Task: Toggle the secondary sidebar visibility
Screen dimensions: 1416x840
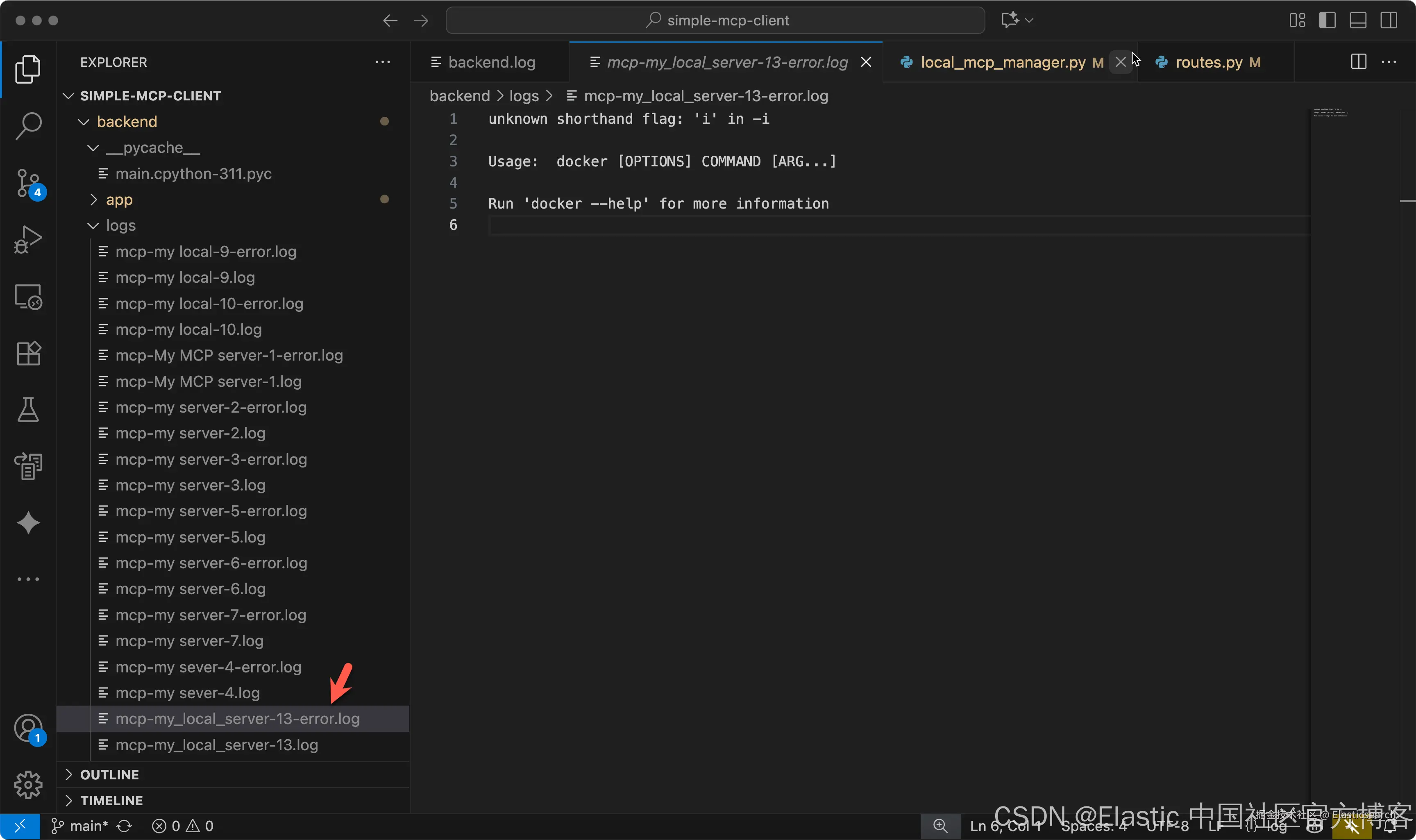Action: click(1388, 20)
